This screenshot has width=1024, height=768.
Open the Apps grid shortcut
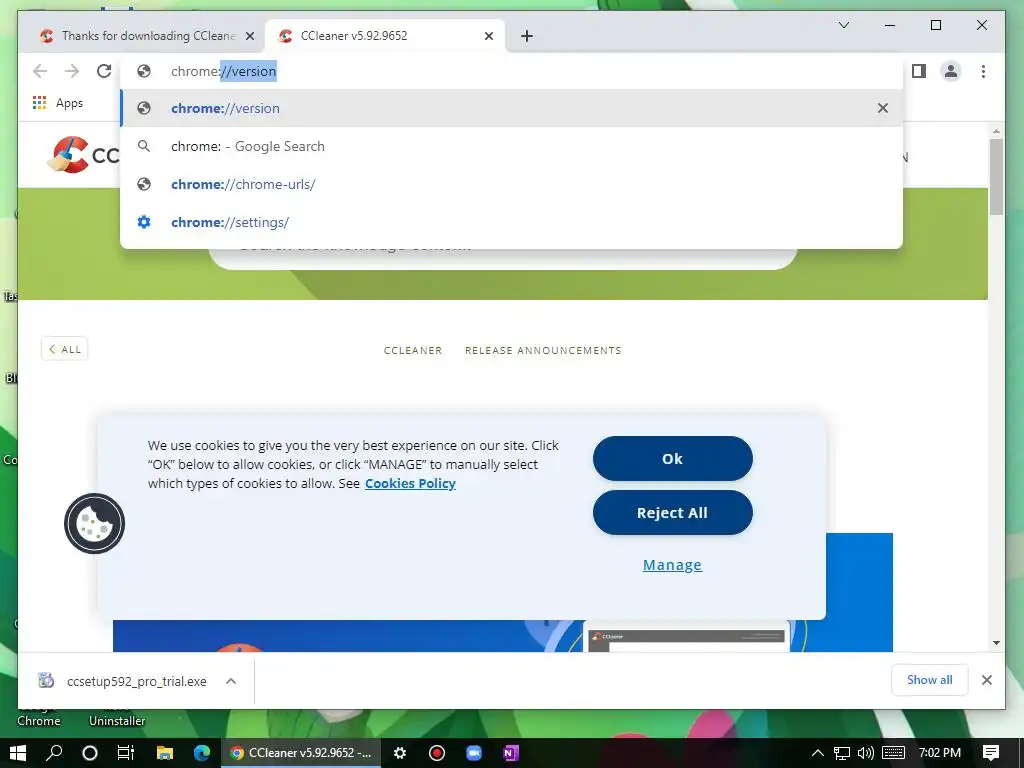pyautogui.click(x=57, y=103)
